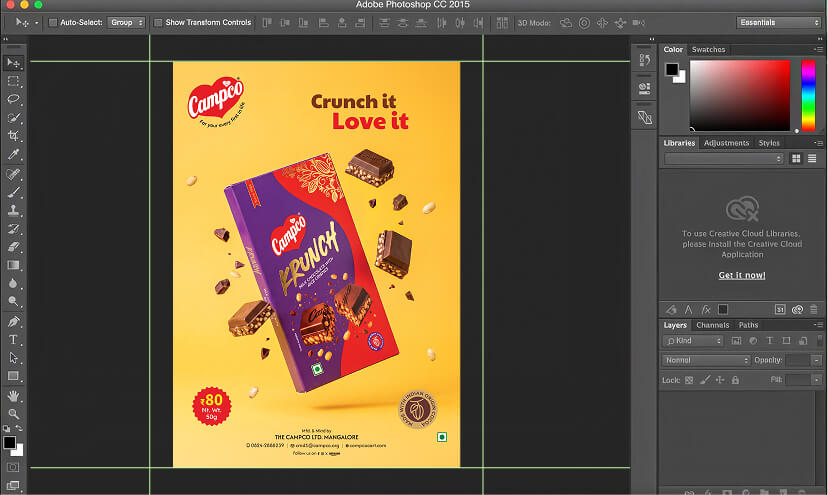Image resolution: width=828 pixels, height=495 pixels.
Task: Swap foreground and background colors
Action: (19, 428)
